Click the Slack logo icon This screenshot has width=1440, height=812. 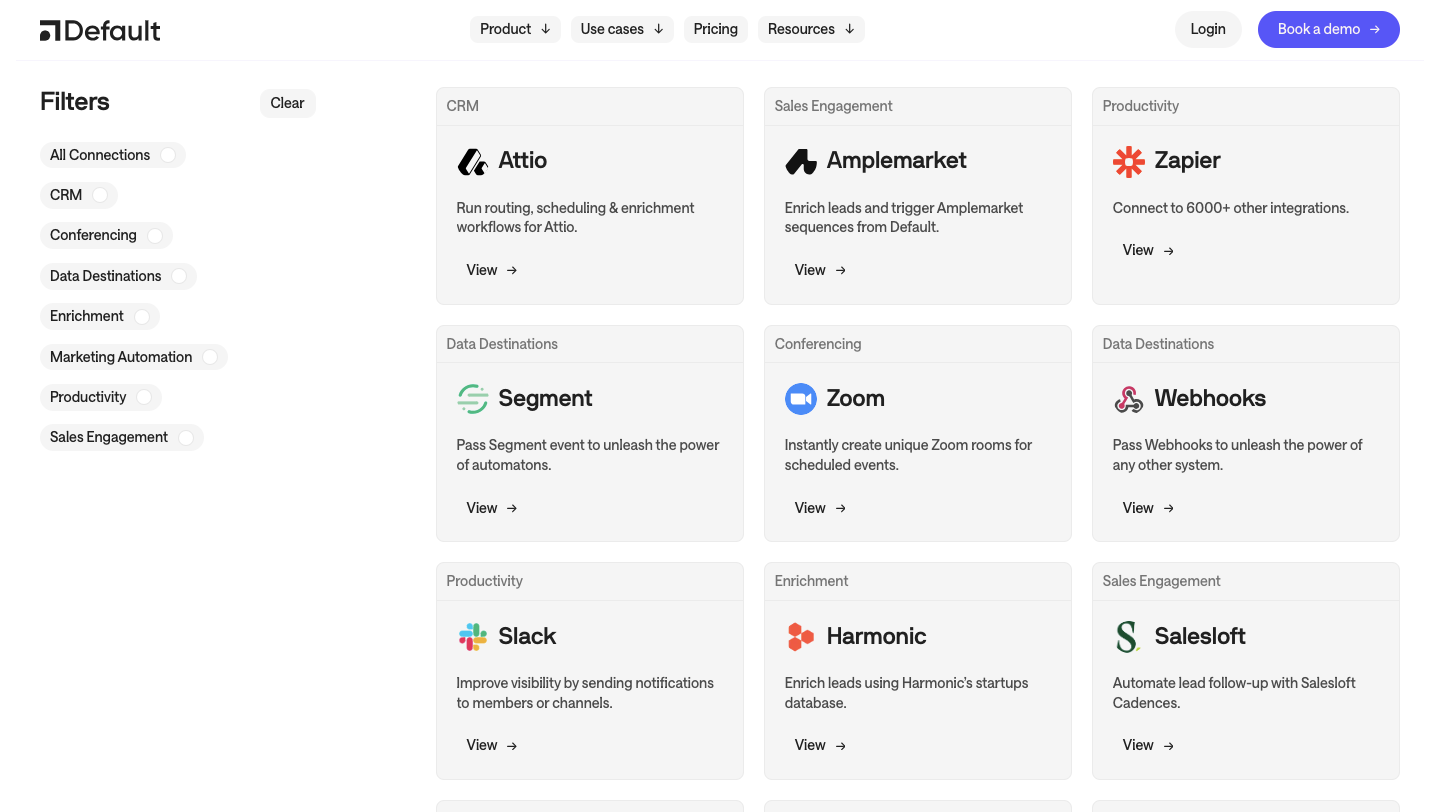[x=472, y=637]
